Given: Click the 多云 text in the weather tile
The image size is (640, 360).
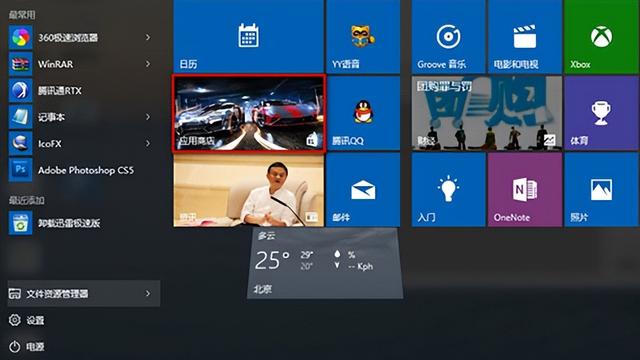Looking at the screenshot, I should click(267, 236).
